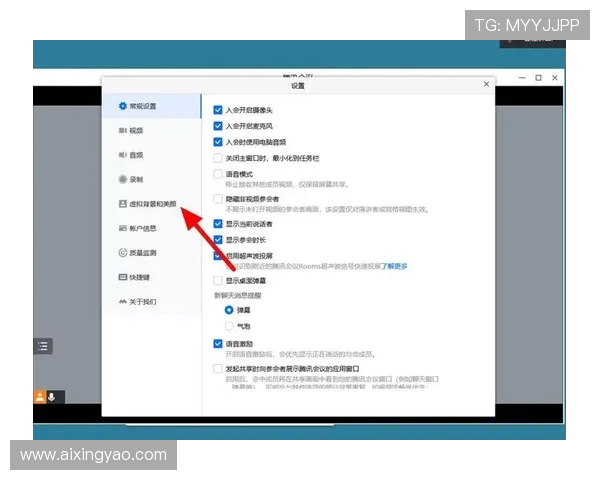600x480 pixels.
Task: Select the 弹幕 radio button
Action: tap(229, 310)
